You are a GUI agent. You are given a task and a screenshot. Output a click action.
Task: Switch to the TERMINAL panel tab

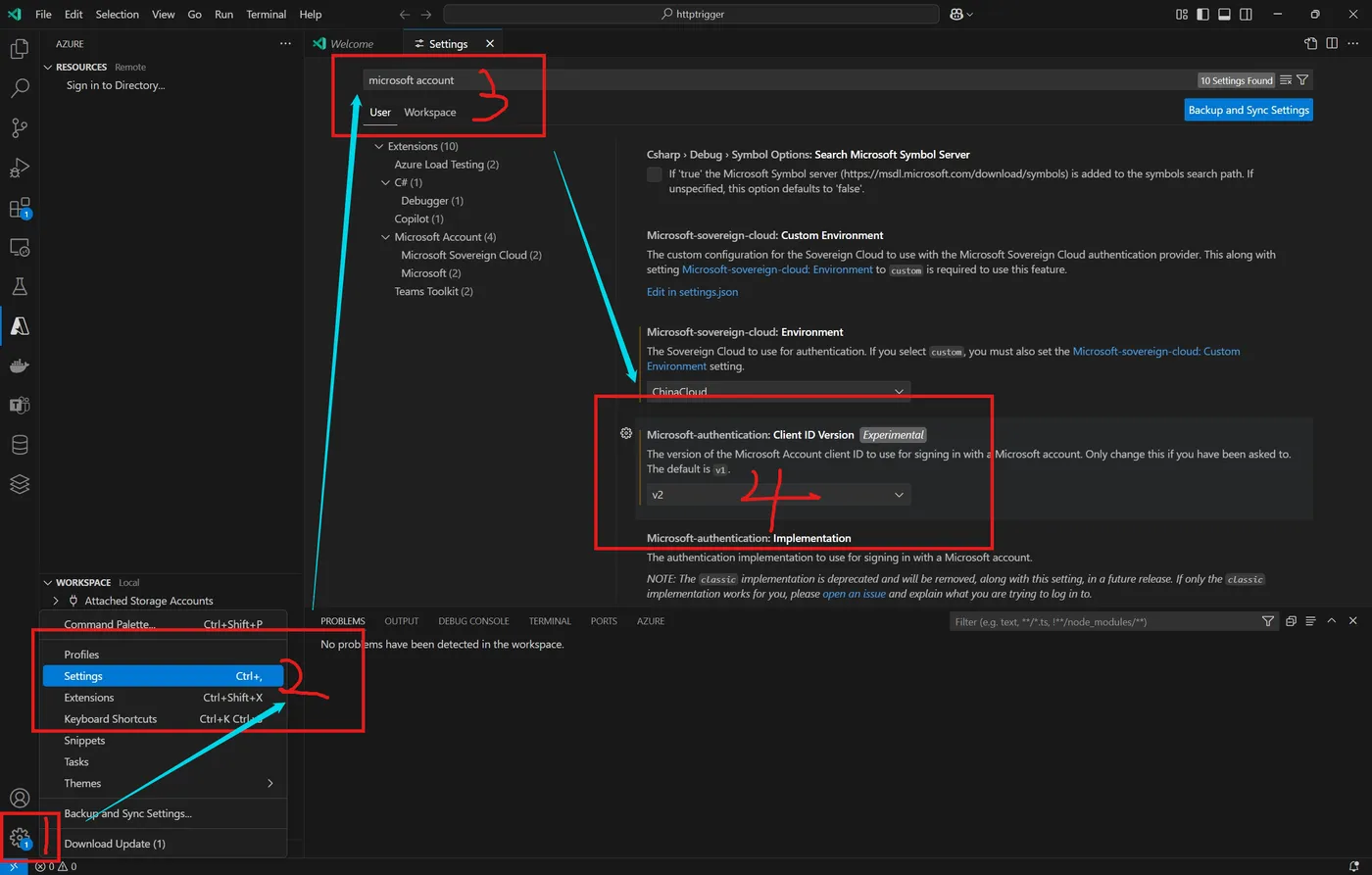[550, 621]
